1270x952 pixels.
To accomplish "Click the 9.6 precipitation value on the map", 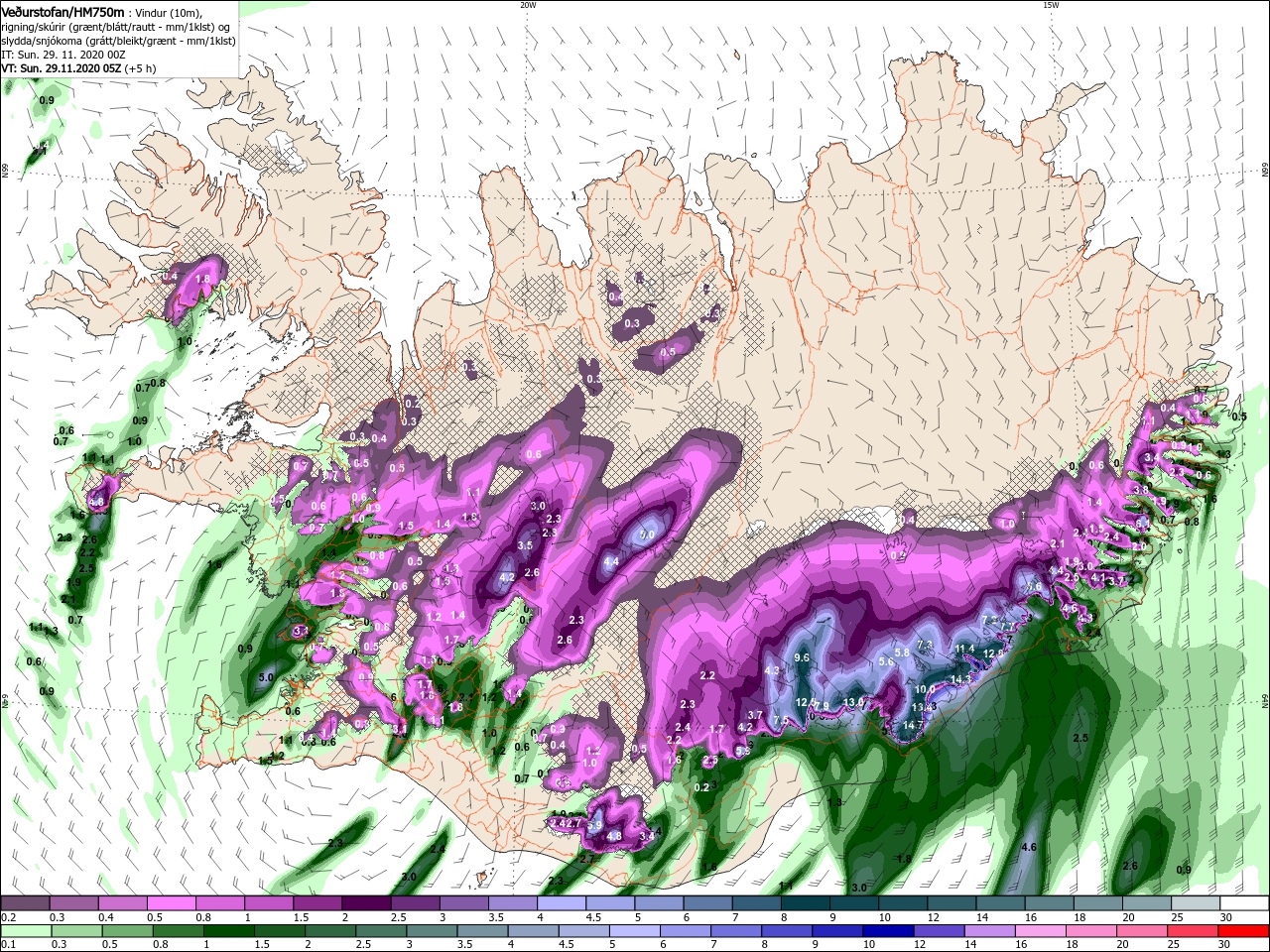I will [x=803, y=657].
